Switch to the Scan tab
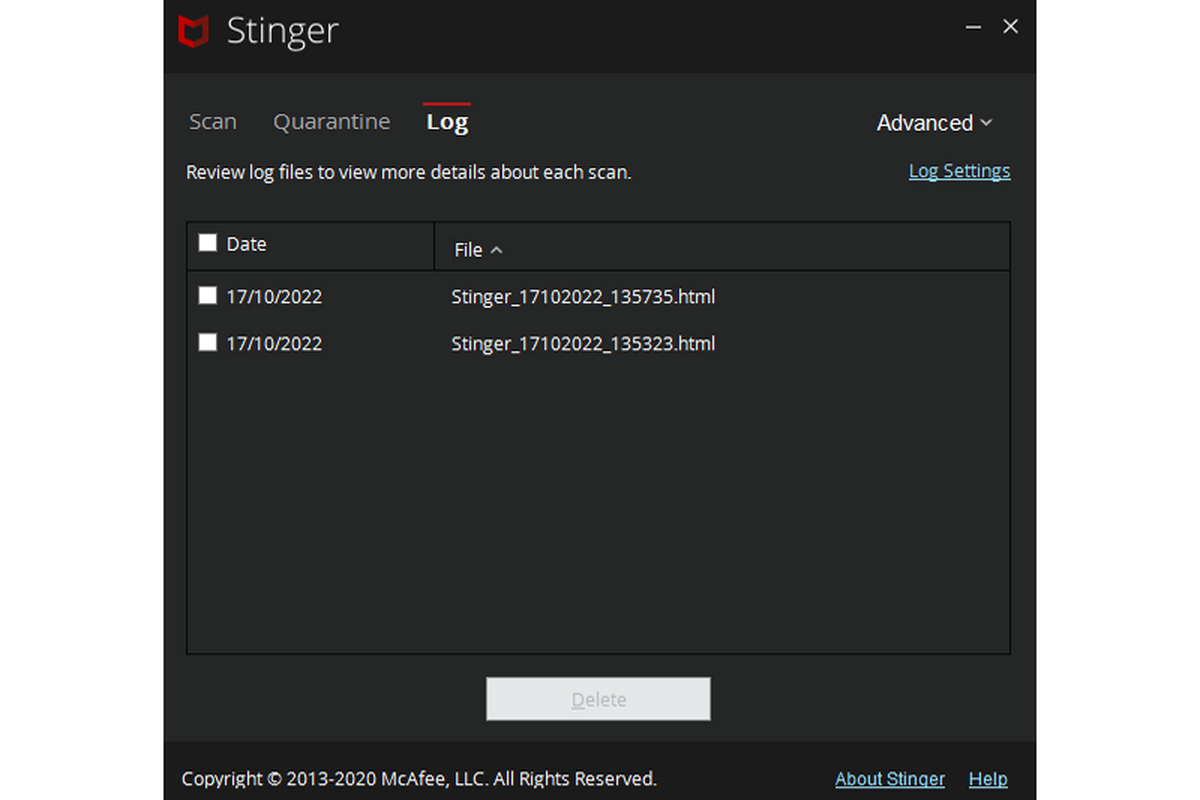The image size is (1200, 800). coord(213,122)
